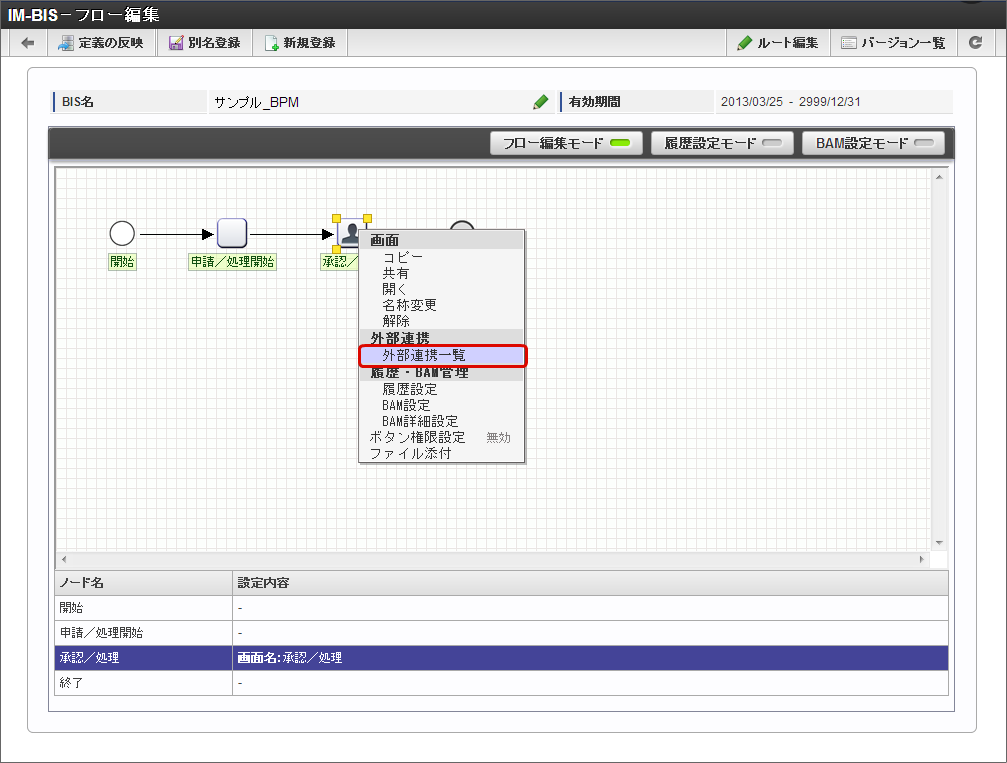Open バージョン一覧 list
This screenshot has height=763, width=1007.
coord(894,43)
